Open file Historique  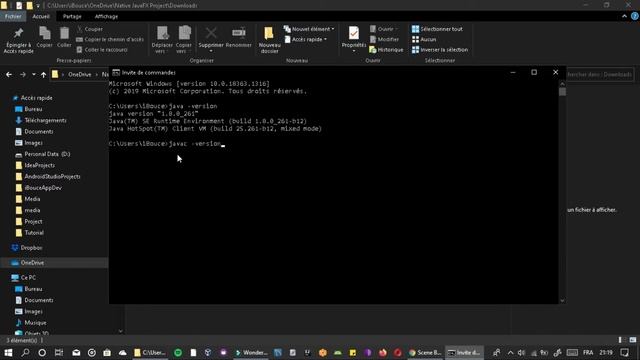(386, 49)
